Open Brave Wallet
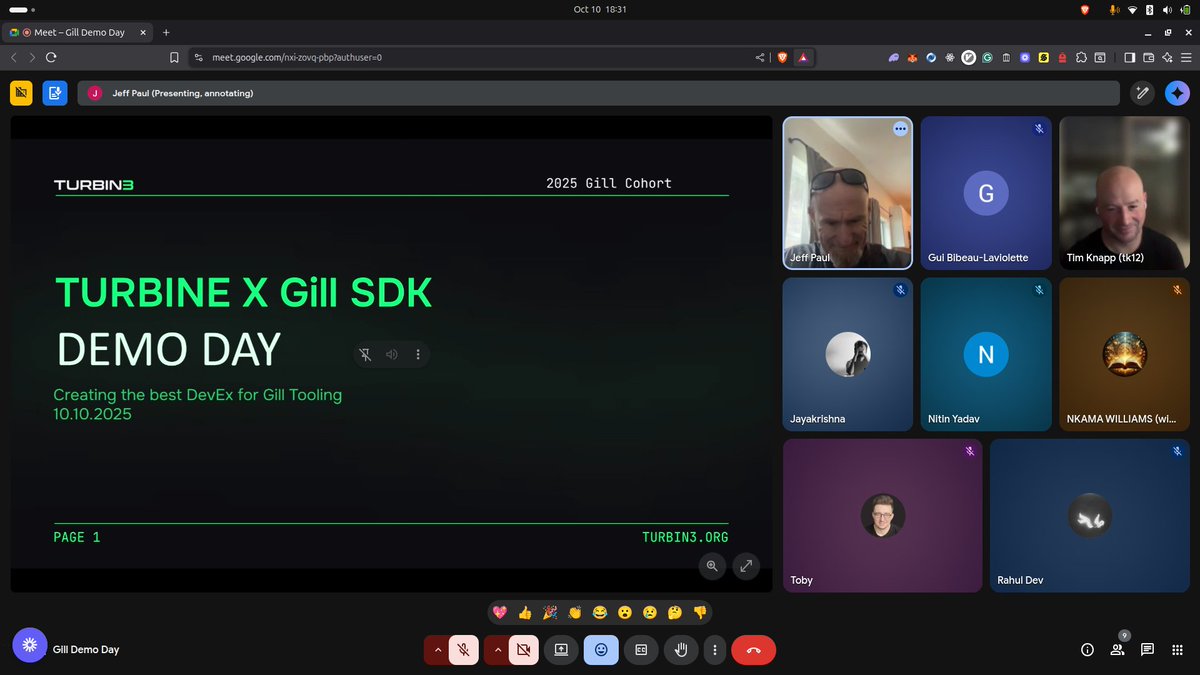This screenshot has height=675, width=1200. (x=1148, y=58)
